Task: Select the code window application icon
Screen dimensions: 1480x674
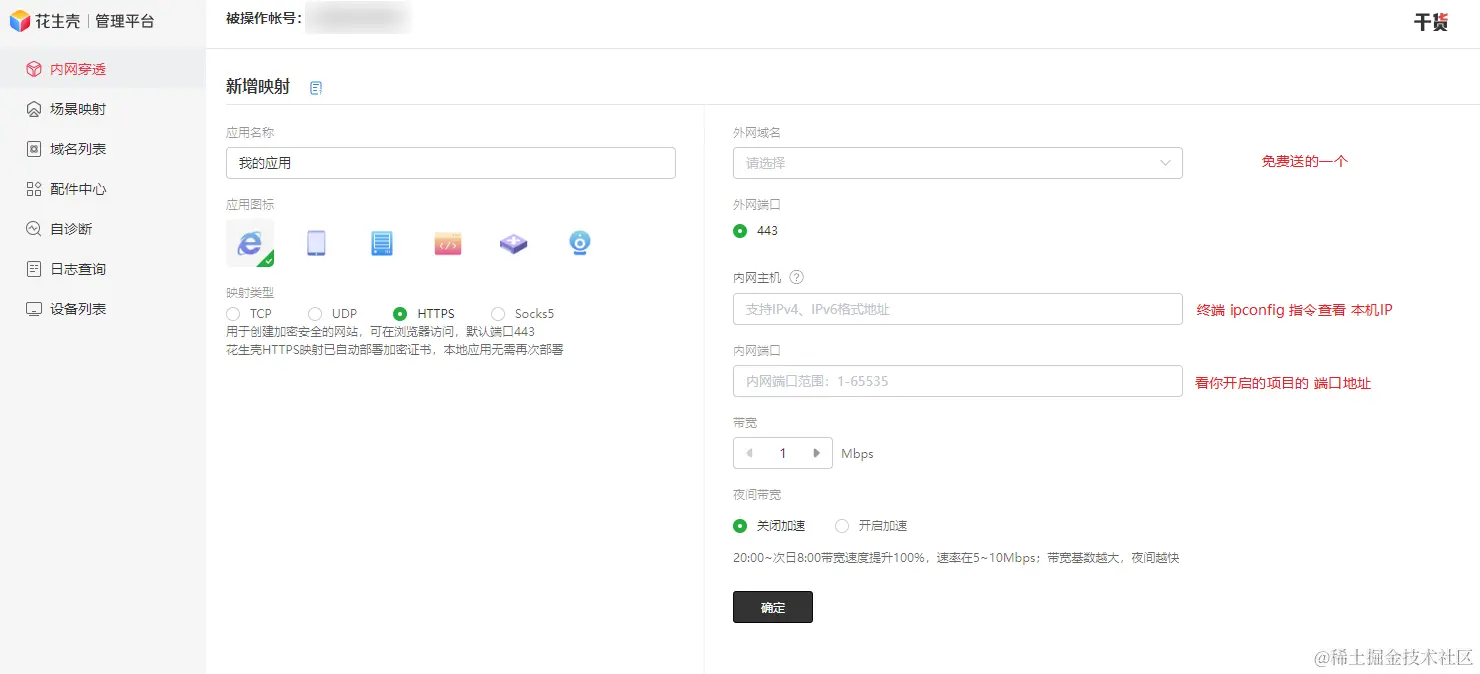Action: click(448, 243)
